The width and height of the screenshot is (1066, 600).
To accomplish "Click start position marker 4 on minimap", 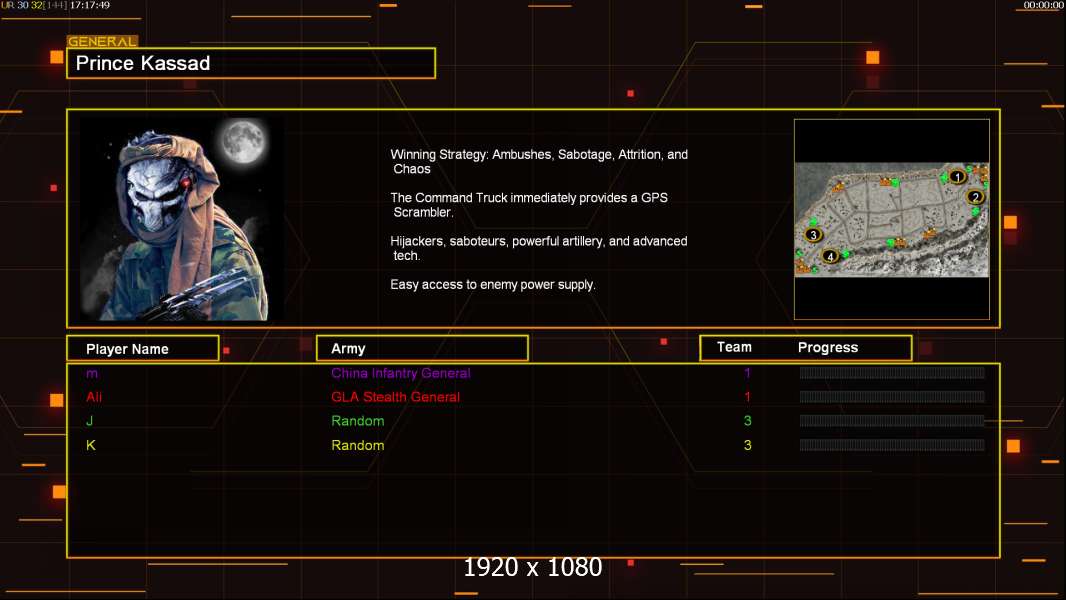I will coord(829,256).
